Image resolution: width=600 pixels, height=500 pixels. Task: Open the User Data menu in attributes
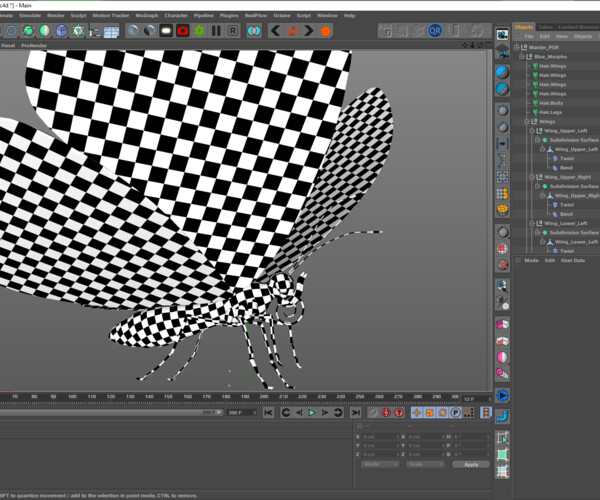click(x=573, y=260)
